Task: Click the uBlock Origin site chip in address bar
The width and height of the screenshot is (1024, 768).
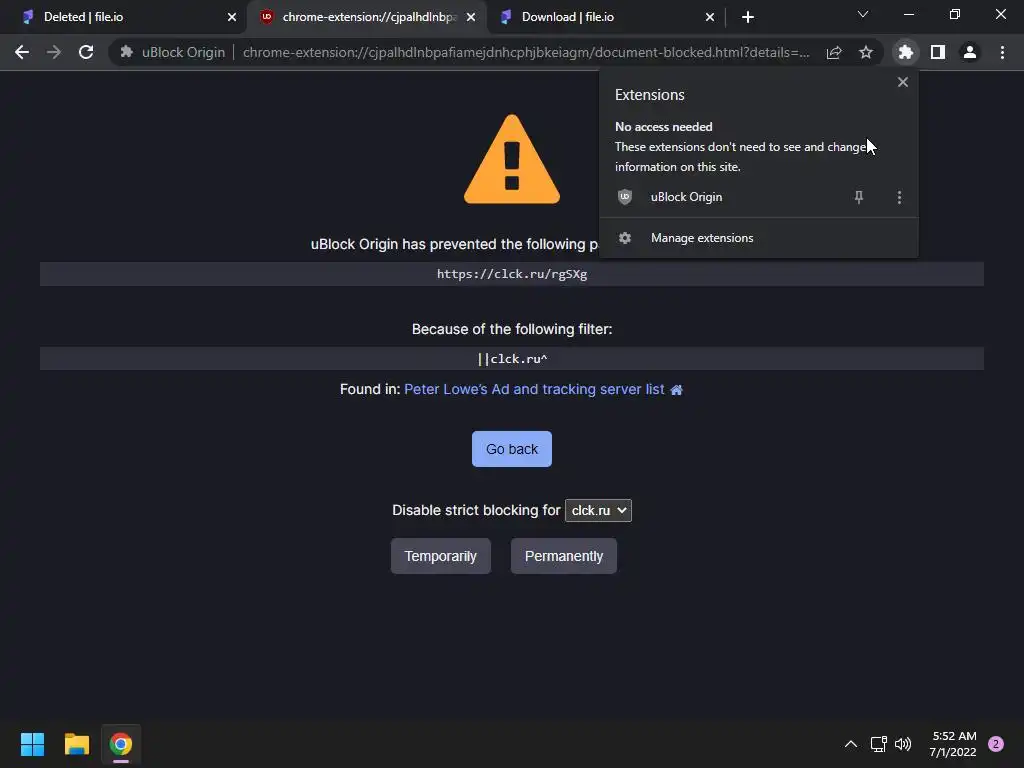Action: [173, 52]
